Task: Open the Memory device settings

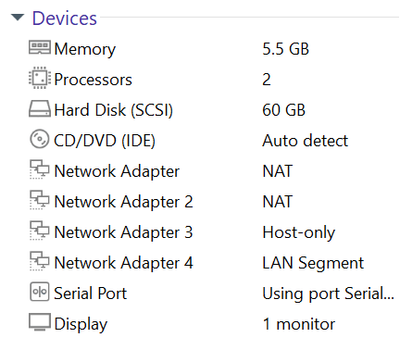Action: click(x=85, y=50)
